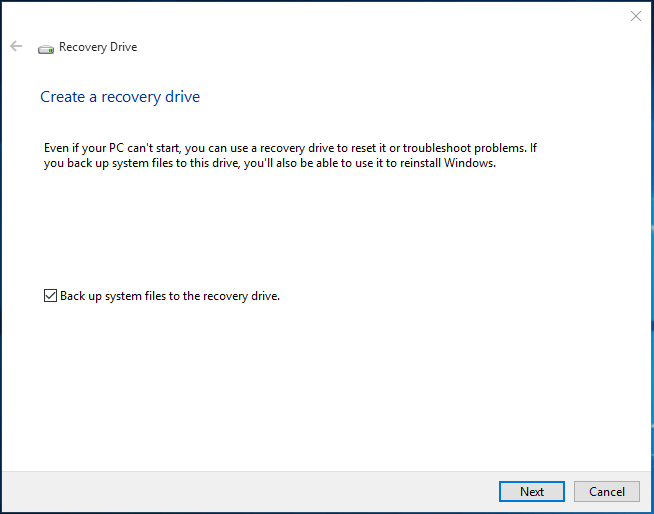Click the description line ending "reinstall Windows."

(x=270, y=163)
